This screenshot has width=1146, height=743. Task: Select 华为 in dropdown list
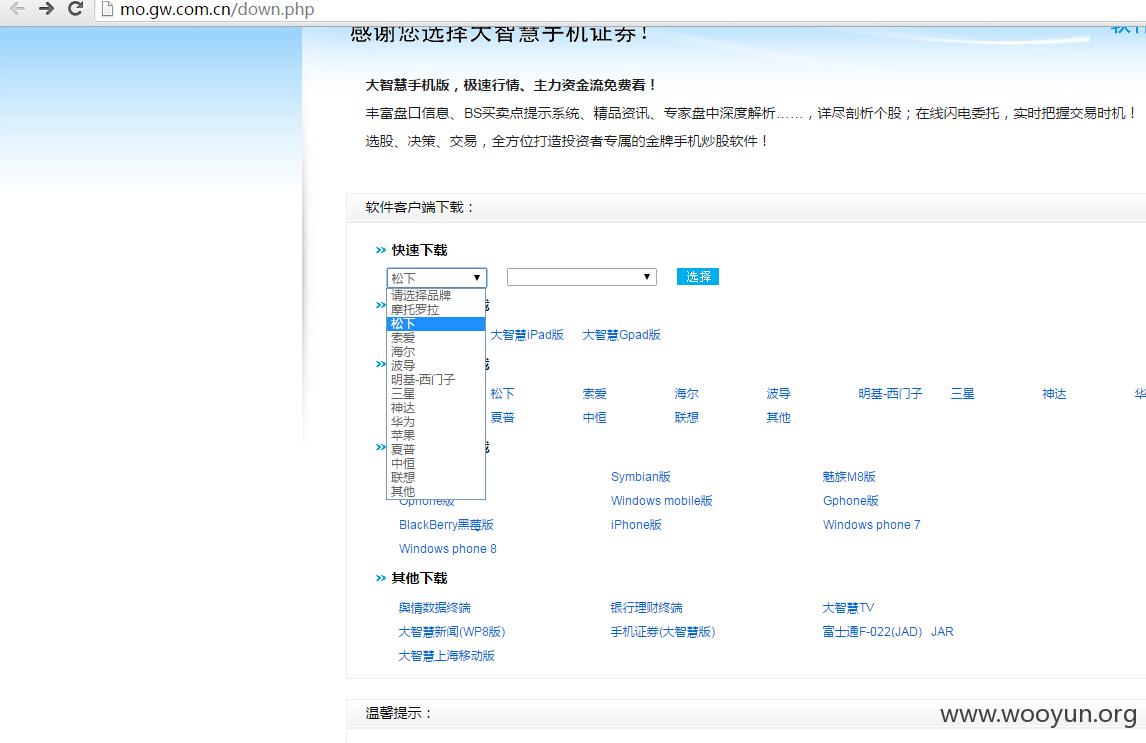pos(436,422)
